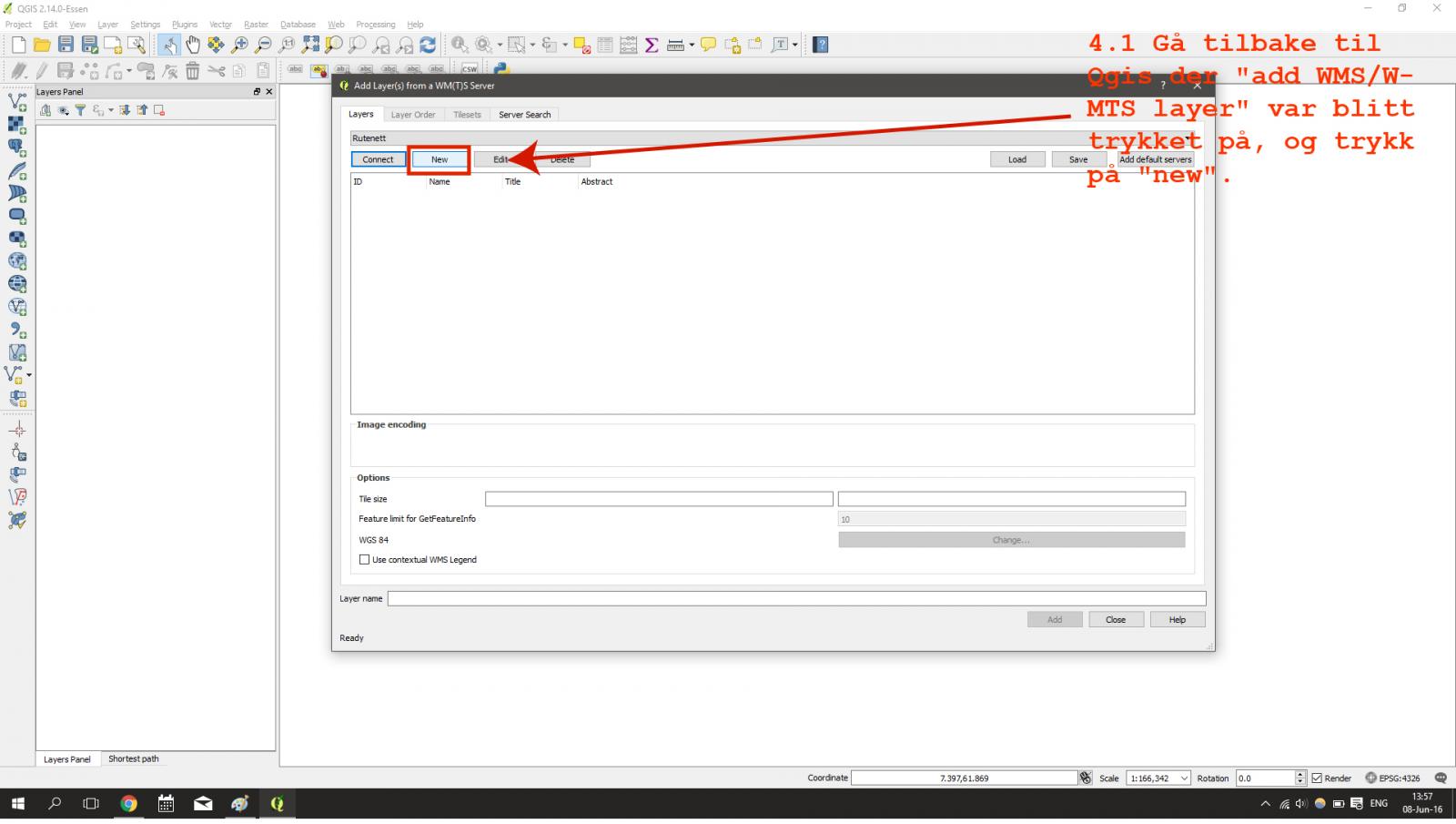Select the Pan Map hand tool
The width and height of the screenshot is (1456, 824).
pos(193,45)
